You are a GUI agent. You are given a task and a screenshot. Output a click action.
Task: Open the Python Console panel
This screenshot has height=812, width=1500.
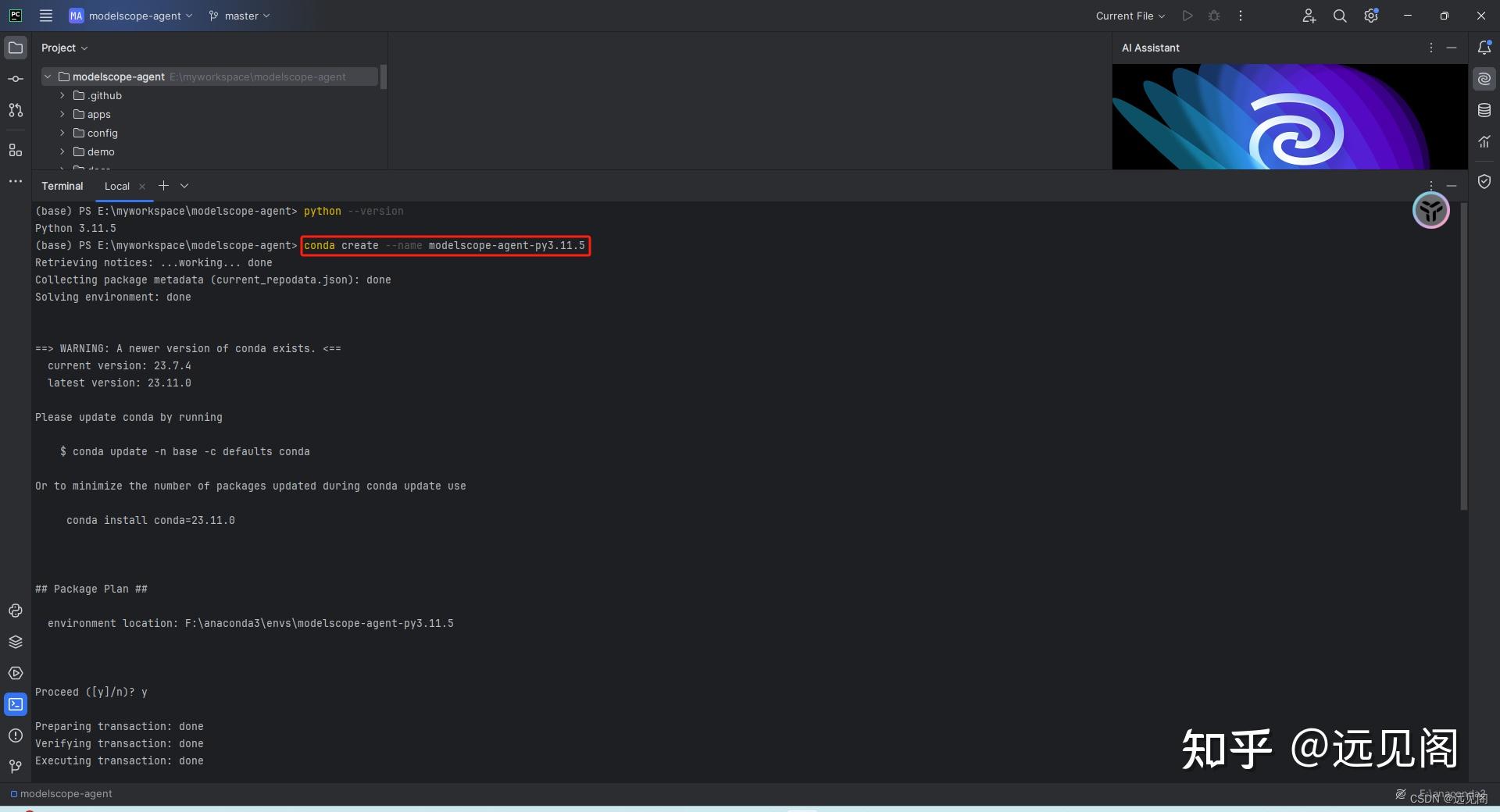tap(16, 611)
